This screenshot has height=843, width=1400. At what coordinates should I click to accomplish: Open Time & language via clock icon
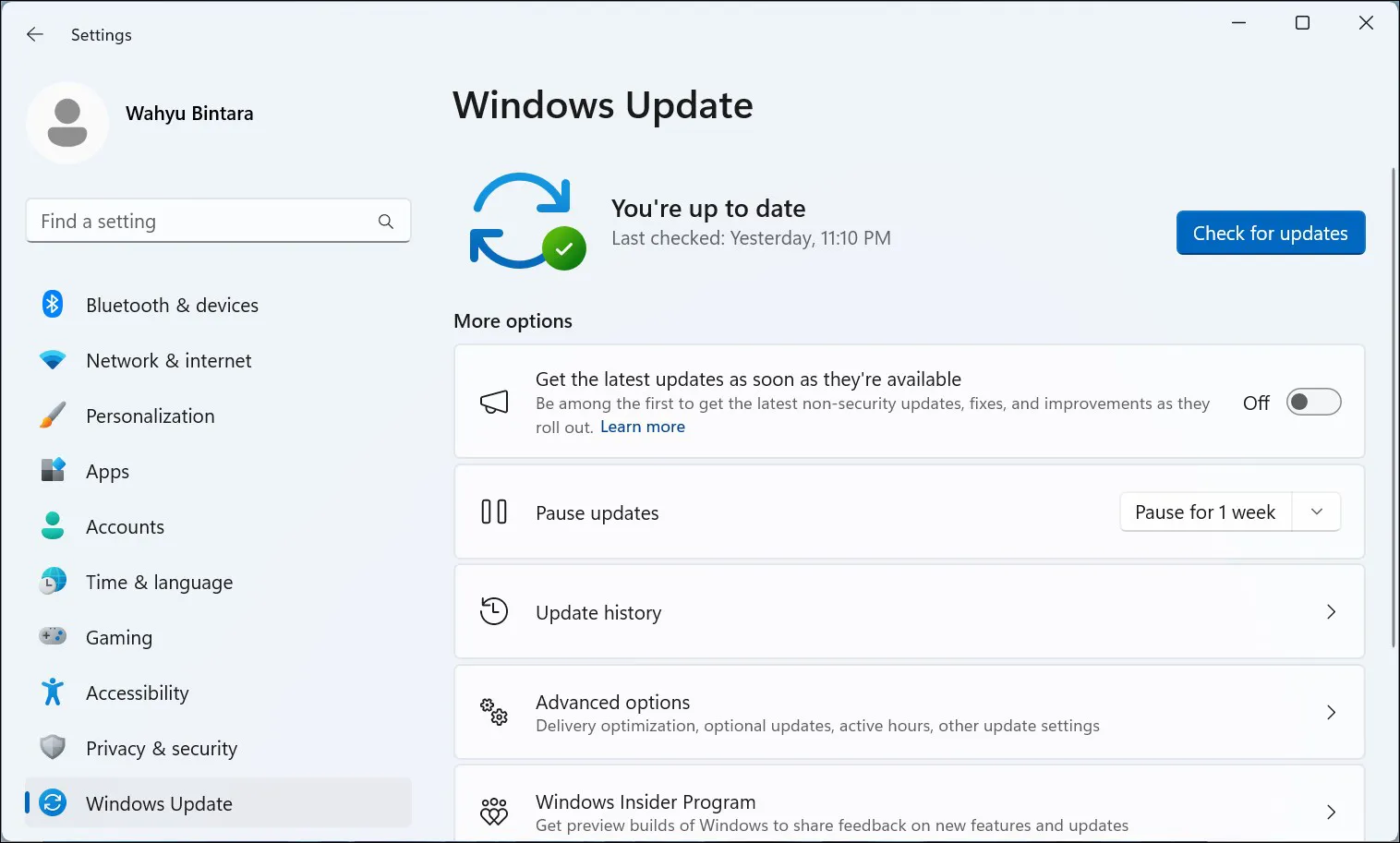(53, 582)
